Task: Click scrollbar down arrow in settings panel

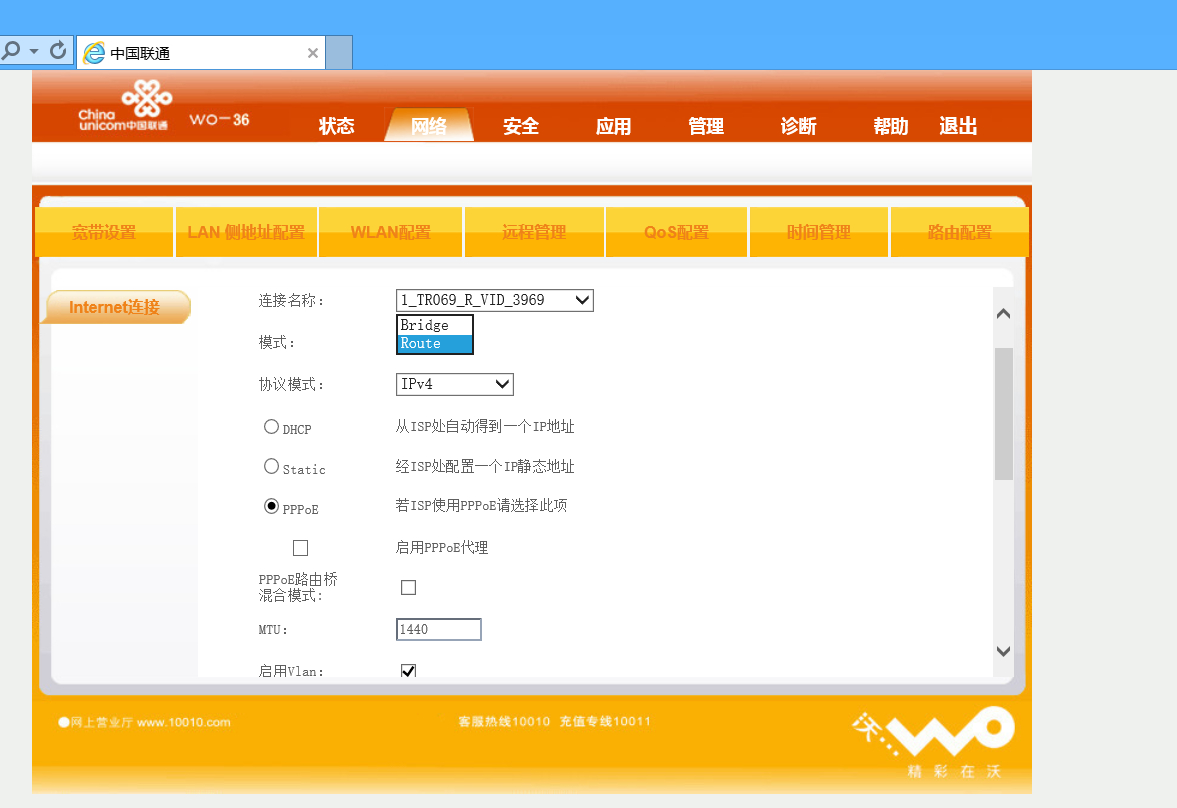Action: [1003, 651]
